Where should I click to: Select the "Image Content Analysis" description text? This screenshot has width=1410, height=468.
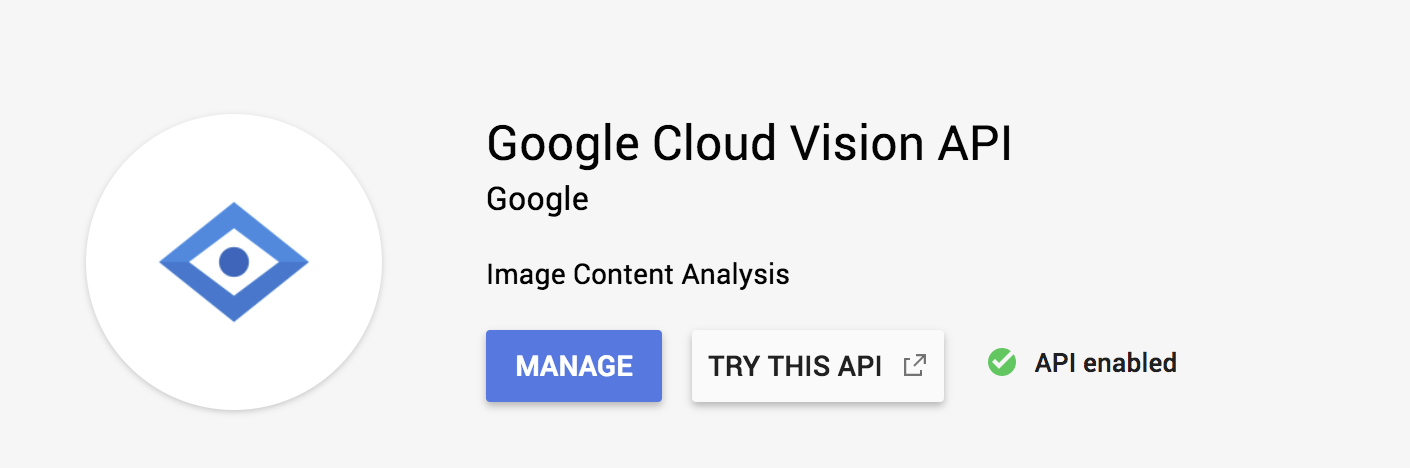637,274
